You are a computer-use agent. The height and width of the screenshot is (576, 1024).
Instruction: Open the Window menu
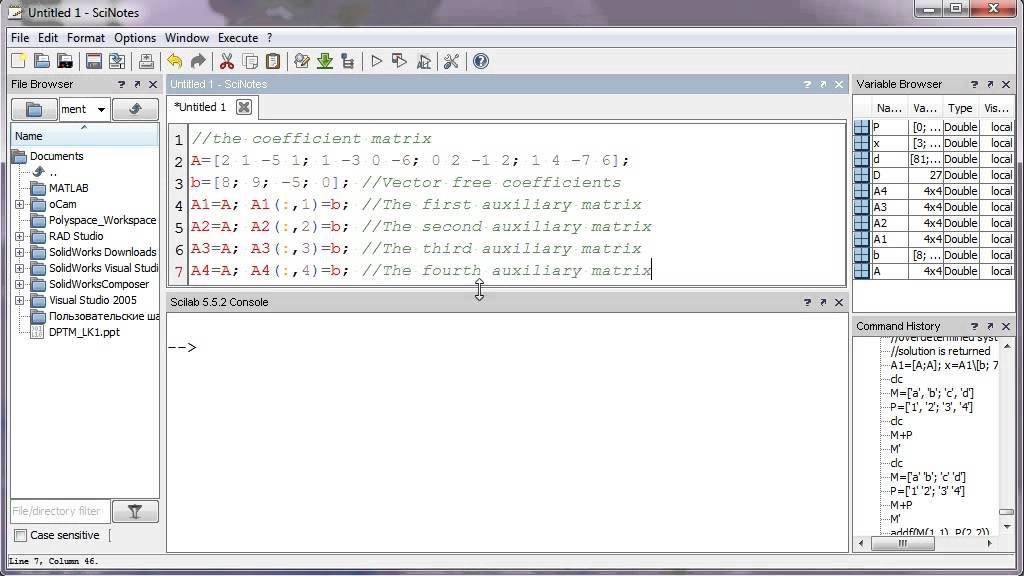(187, 38)
